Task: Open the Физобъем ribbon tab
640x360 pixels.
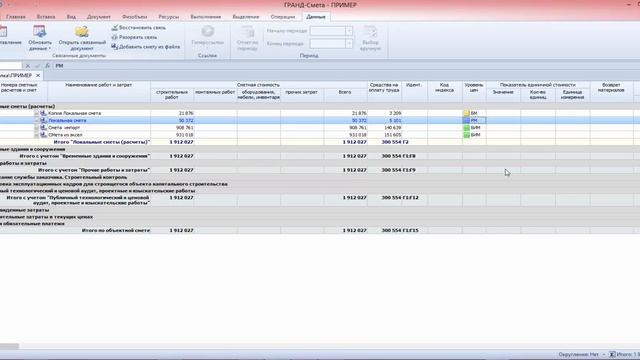Action: [x=134, y=17]
